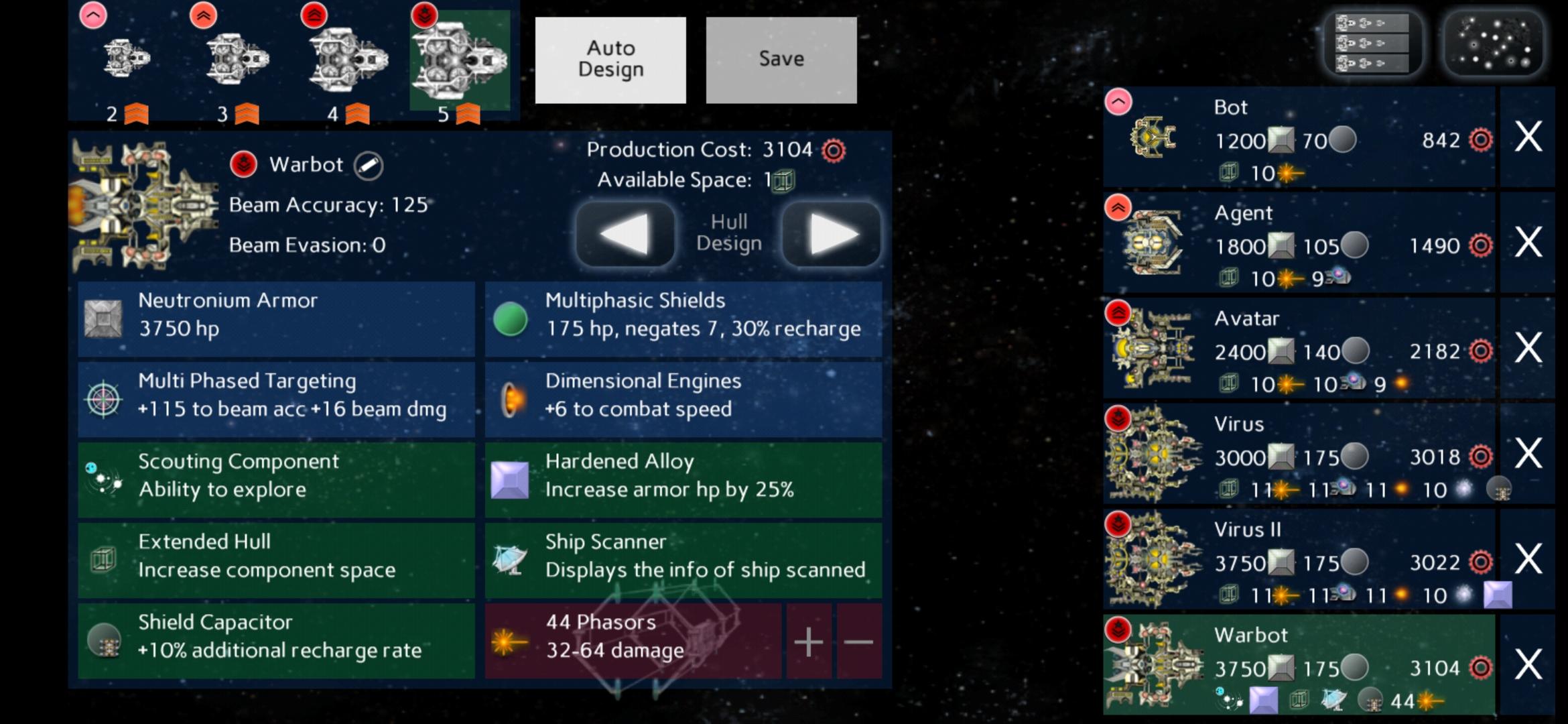1568x724 pixels.
Task: Click the pencil rename icon beside Warbot
Action: pos(368,166)
